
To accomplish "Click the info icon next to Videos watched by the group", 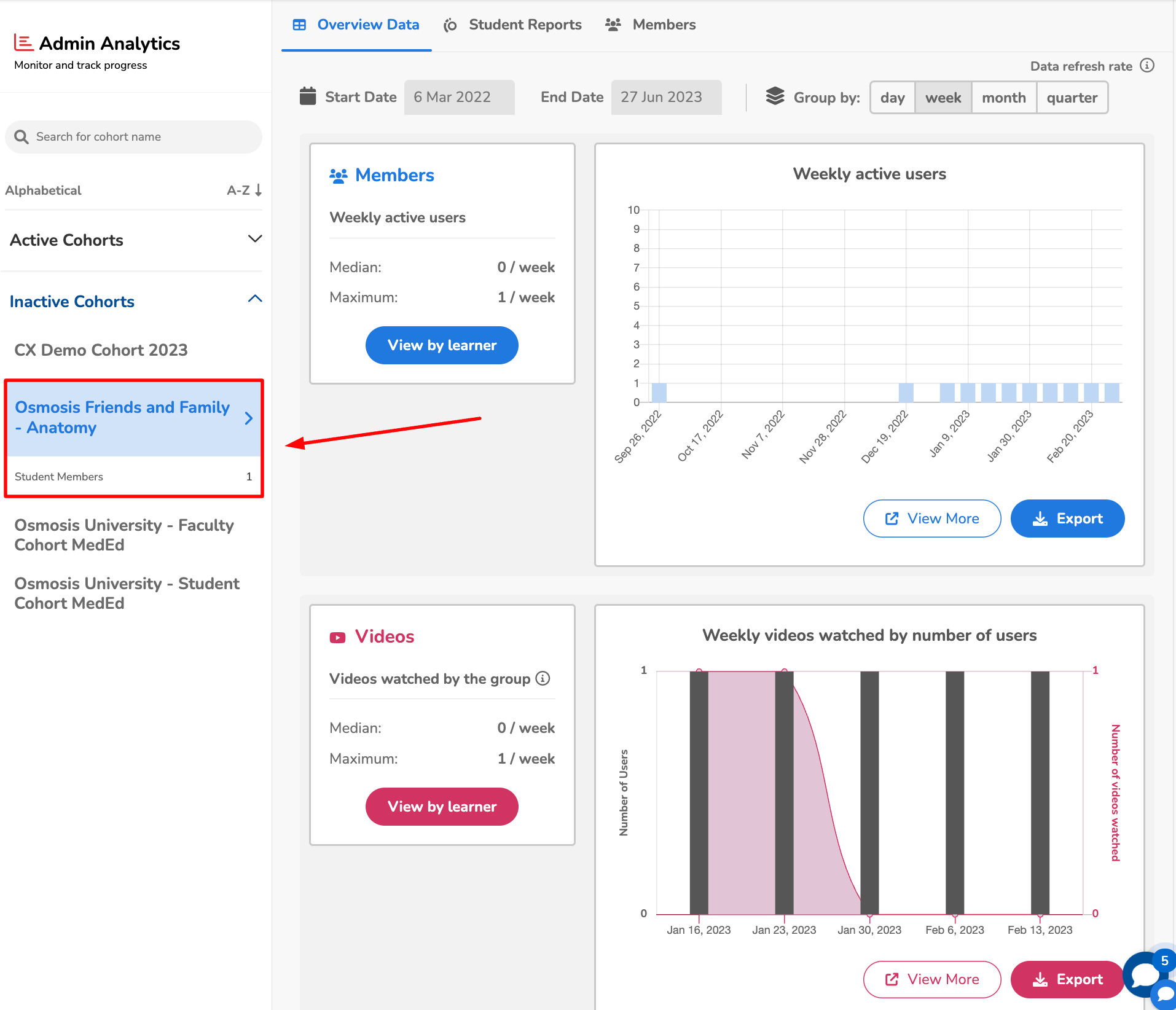I will pyautogui.click(x=543, y=678).
